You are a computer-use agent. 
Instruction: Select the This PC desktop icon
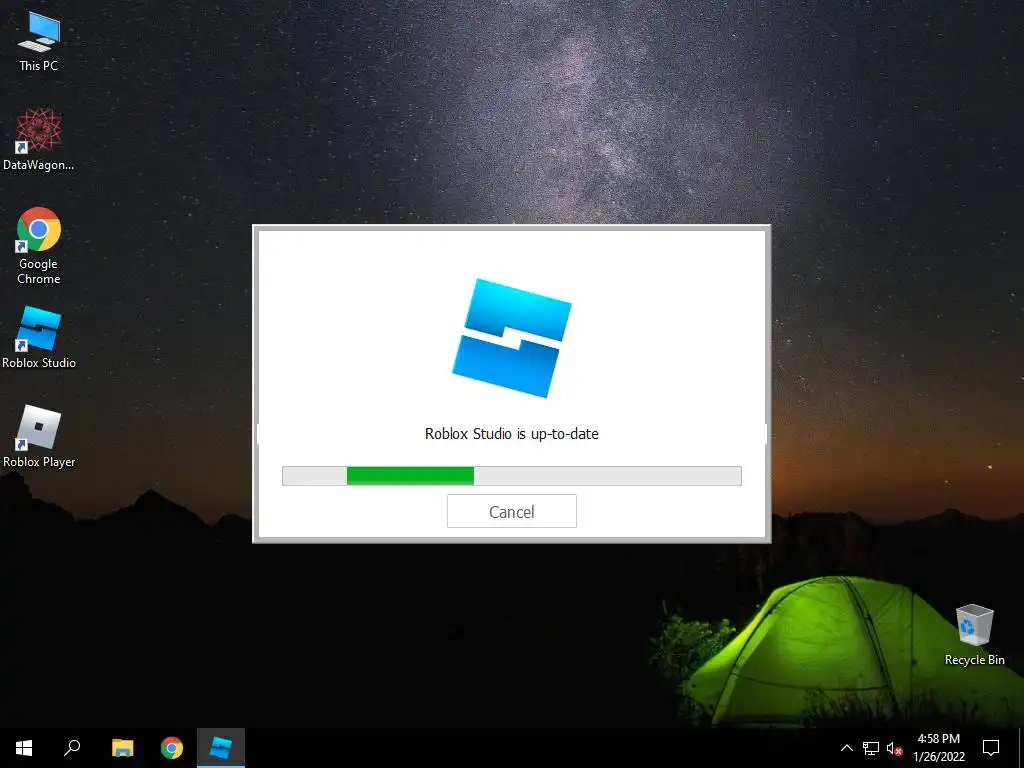(39, 42)
